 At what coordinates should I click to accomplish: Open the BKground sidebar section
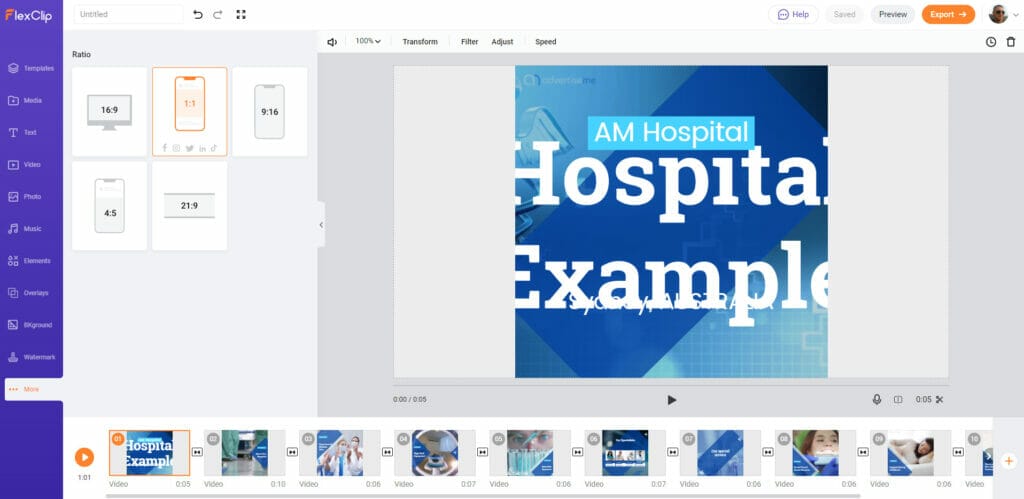[31, 325]
